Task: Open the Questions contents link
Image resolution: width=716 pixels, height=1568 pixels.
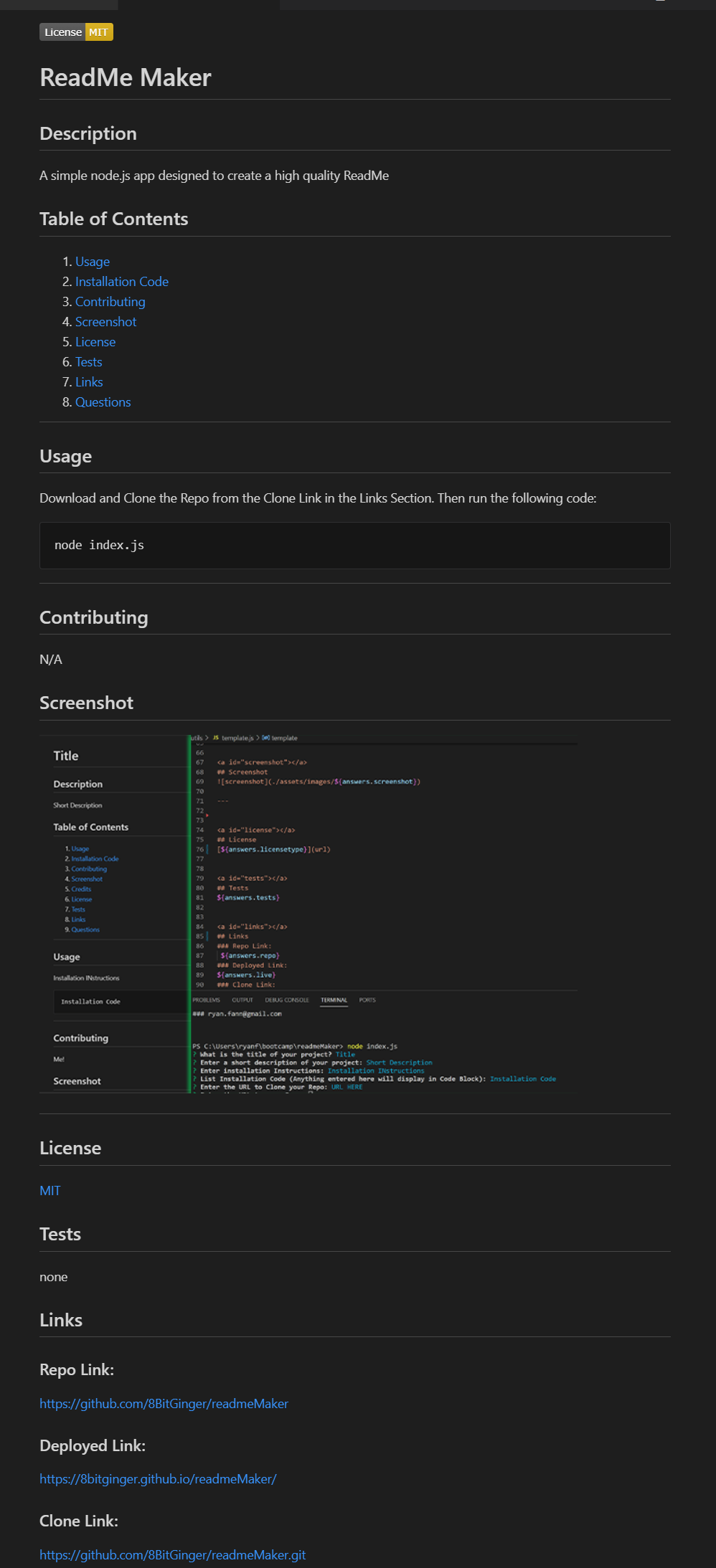Action: coord(103,402)
